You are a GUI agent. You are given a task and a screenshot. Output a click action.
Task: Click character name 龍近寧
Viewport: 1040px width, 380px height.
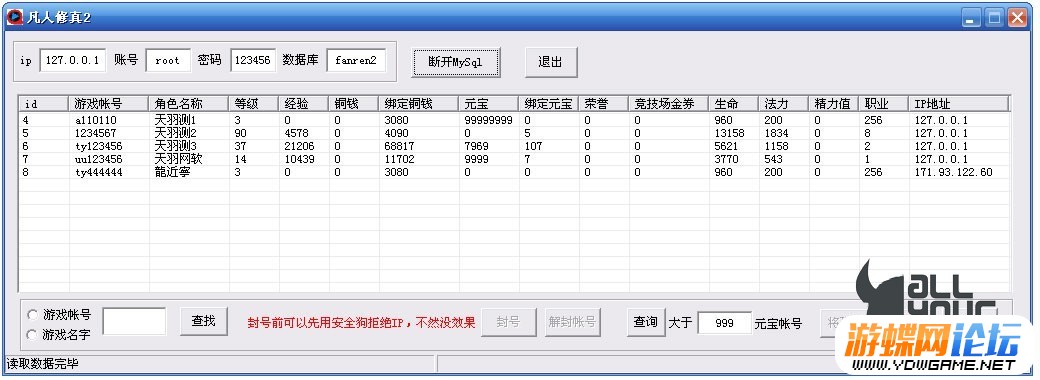(172, 172)
